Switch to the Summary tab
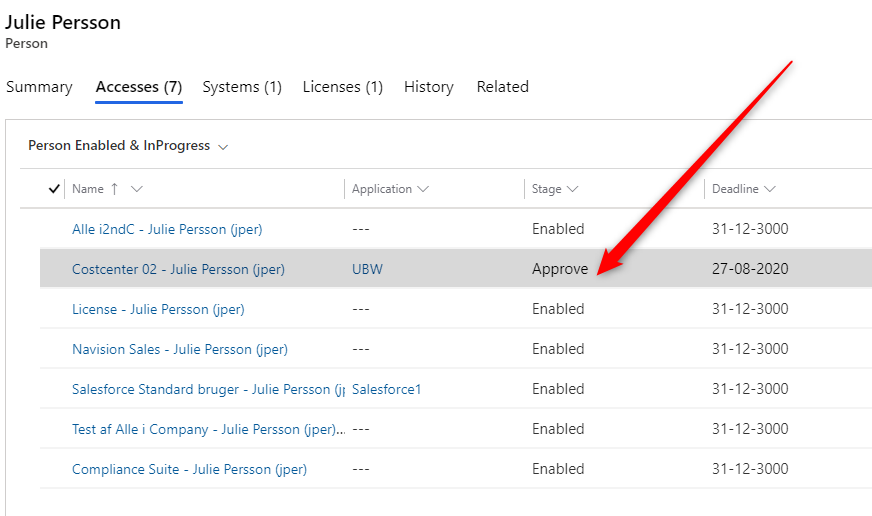Screen dimensions: 872x516 tap(39, 87)
